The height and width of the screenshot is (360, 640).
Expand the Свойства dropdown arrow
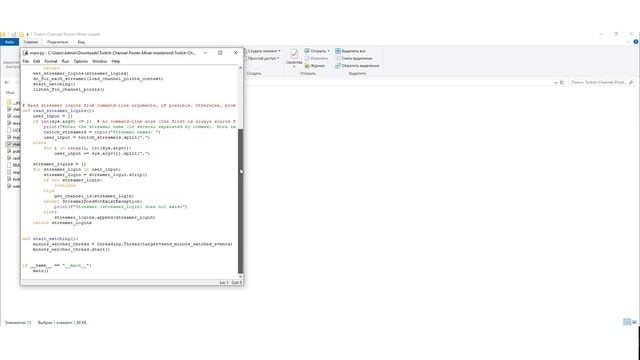[x=294, y=67]
